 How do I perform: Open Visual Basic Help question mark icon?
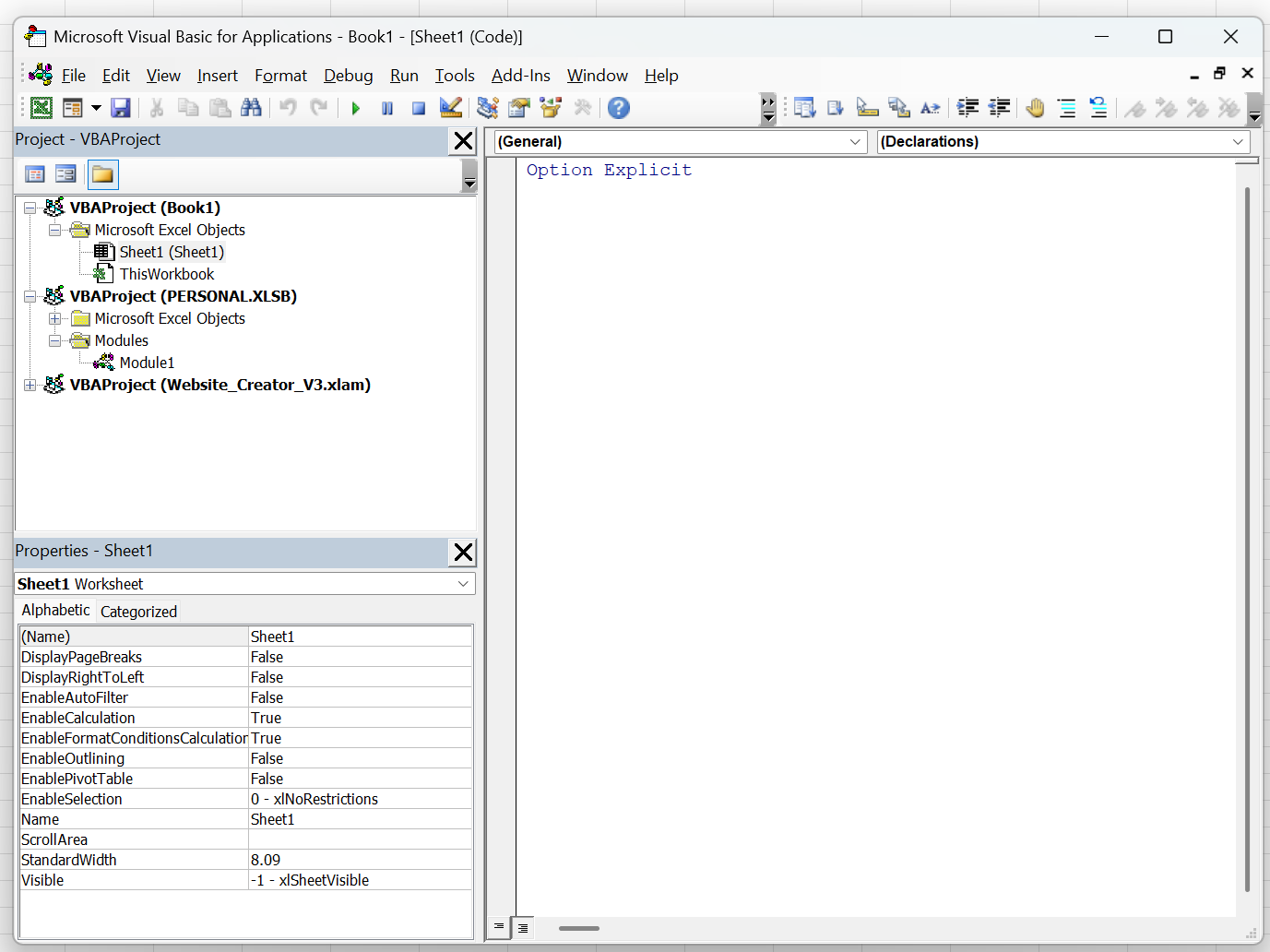619,108
